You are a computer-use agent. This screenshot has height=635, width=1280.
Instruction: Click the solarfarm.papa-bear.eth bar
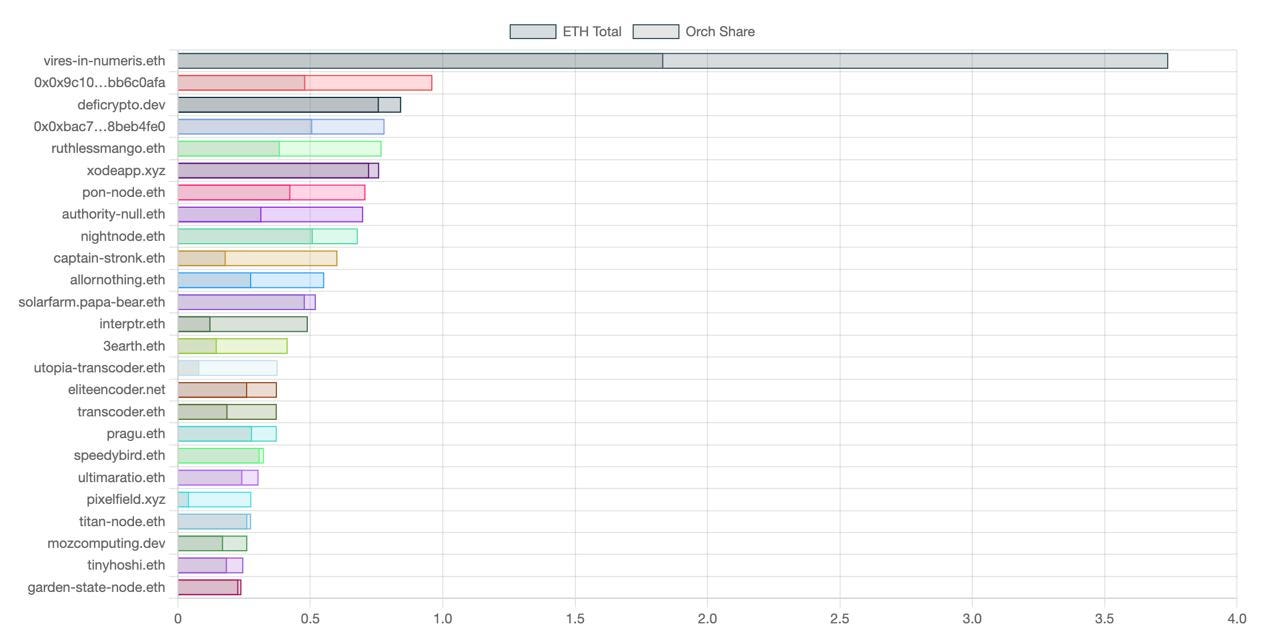[246, 302]
